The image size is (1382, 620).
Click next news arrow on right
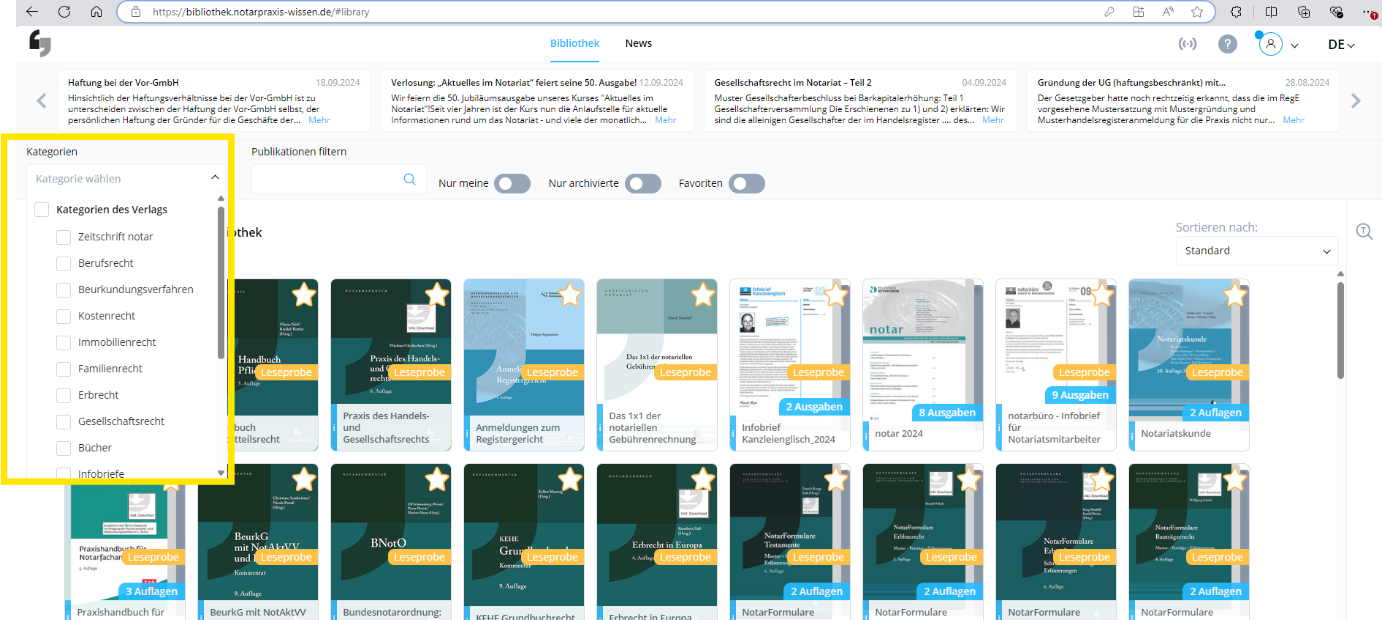pos(1356,100)
